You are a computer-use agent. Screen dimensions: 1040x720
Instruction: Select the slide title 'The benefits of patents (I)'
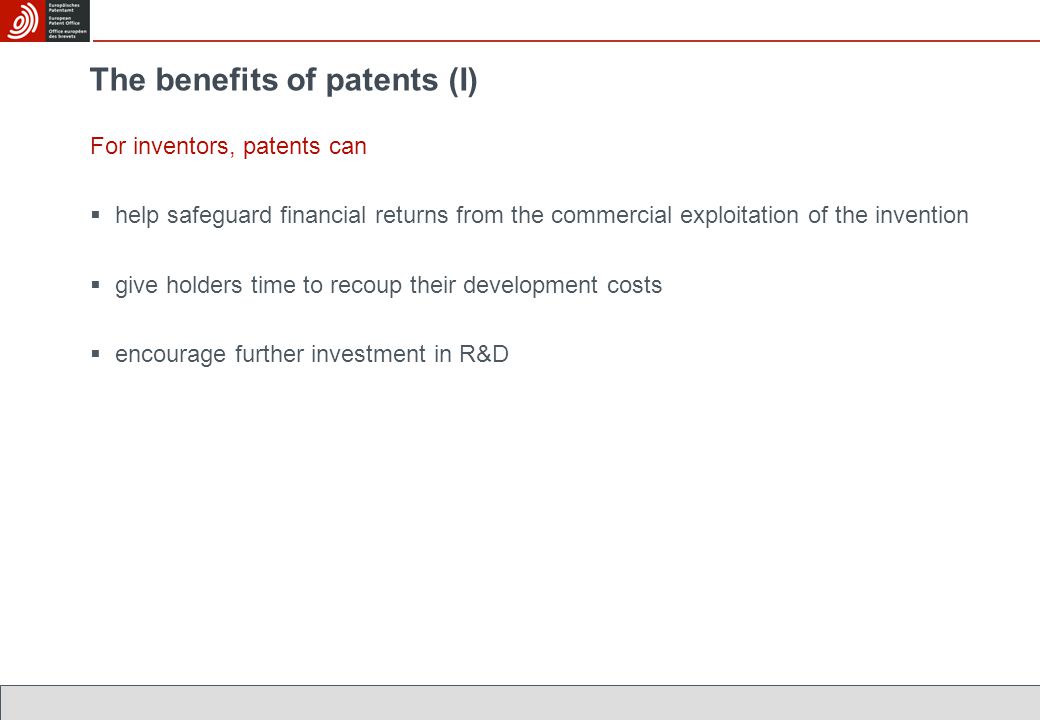[284, 80]
